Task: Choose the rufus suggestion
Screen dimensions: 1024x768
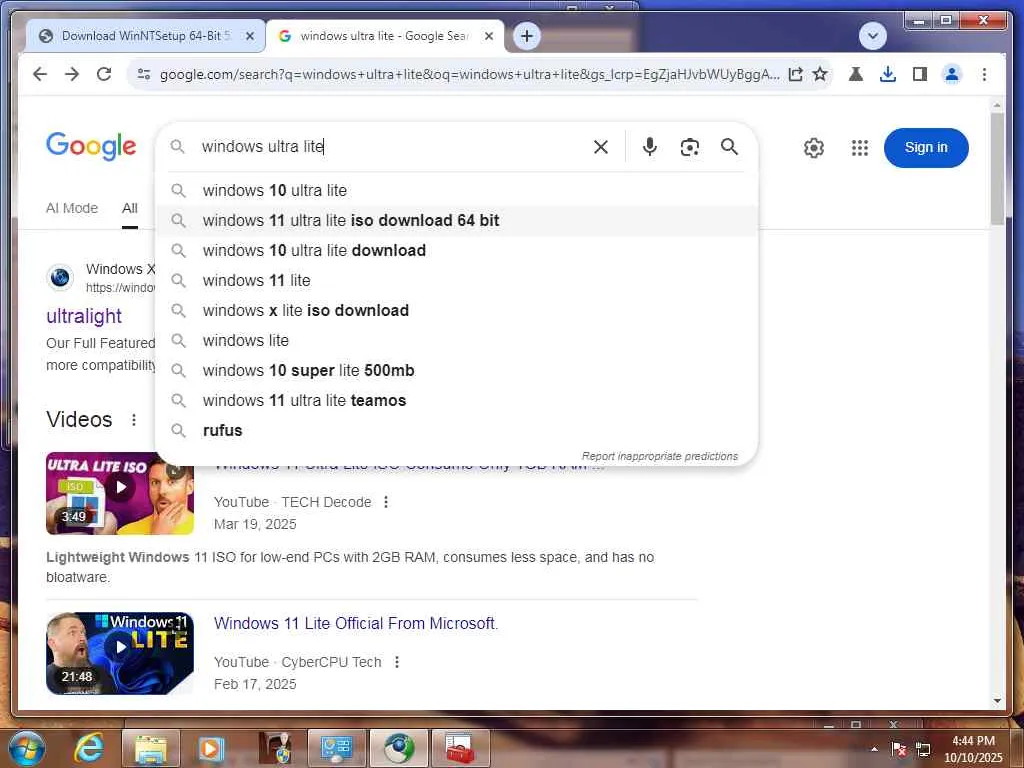Action: 456,431
